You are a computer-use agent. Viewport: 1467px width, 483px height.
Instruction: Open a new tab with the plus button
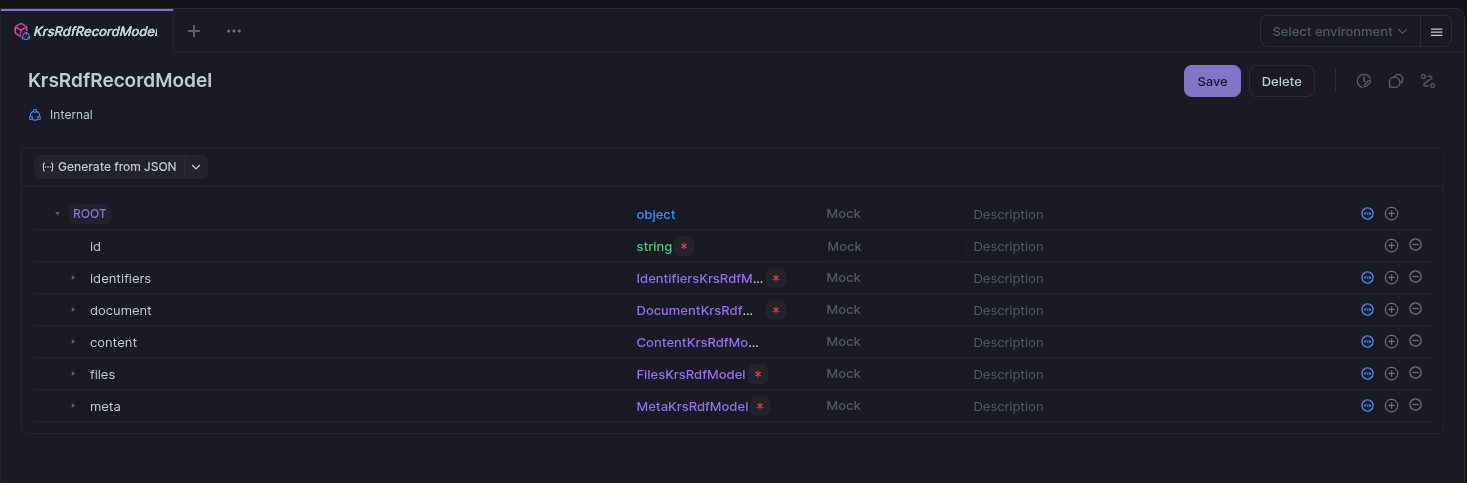coord(194,31)
